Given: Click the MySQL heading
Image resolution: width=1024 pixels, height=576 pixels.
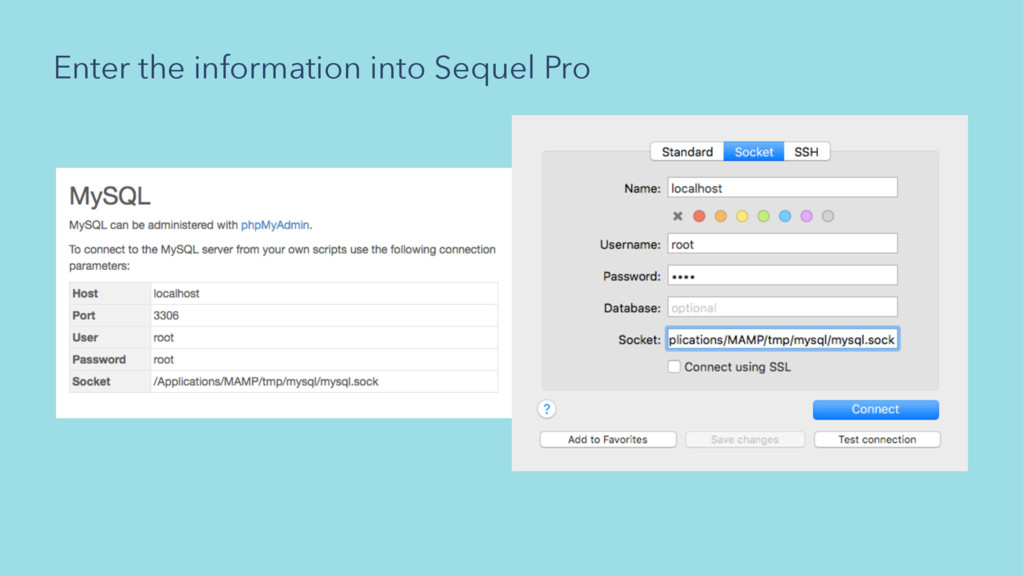Looking at the screenshot, I should (110, 196).
